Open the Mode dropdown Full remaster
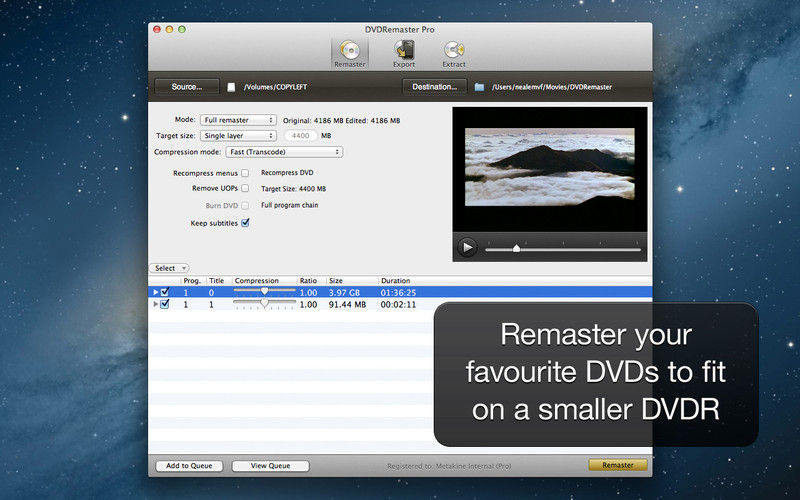 pos(238,120)
